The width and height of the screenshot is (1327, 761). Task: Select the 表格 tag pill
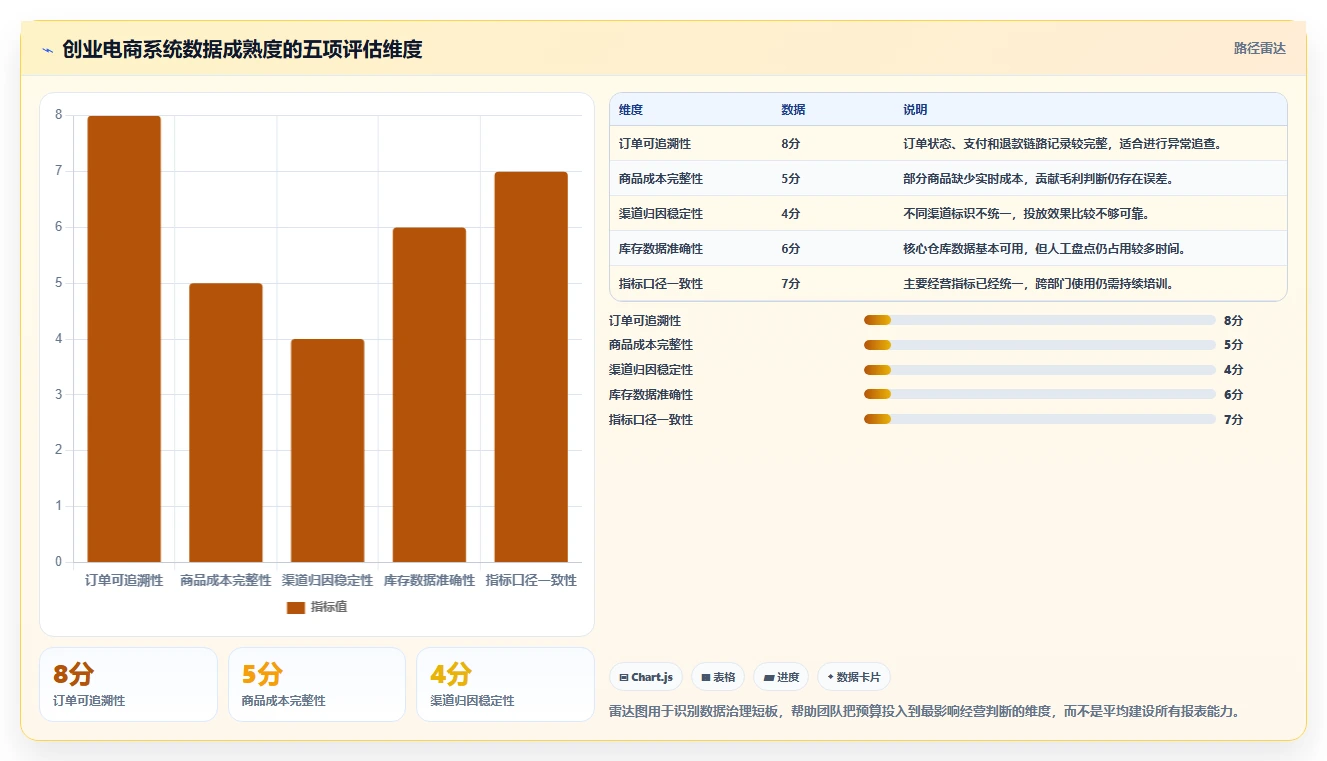tap(717, 677)
